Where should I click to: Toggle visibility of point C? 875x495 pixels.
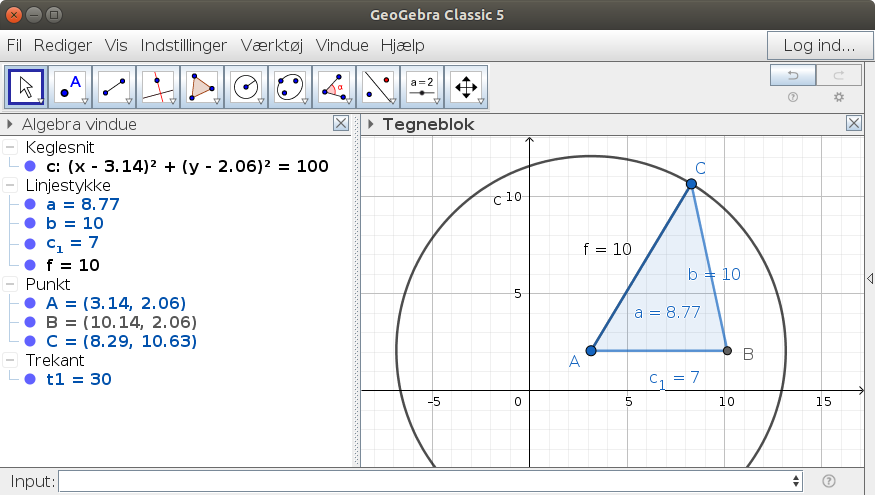pyautogui.click(x=30, y=341)
